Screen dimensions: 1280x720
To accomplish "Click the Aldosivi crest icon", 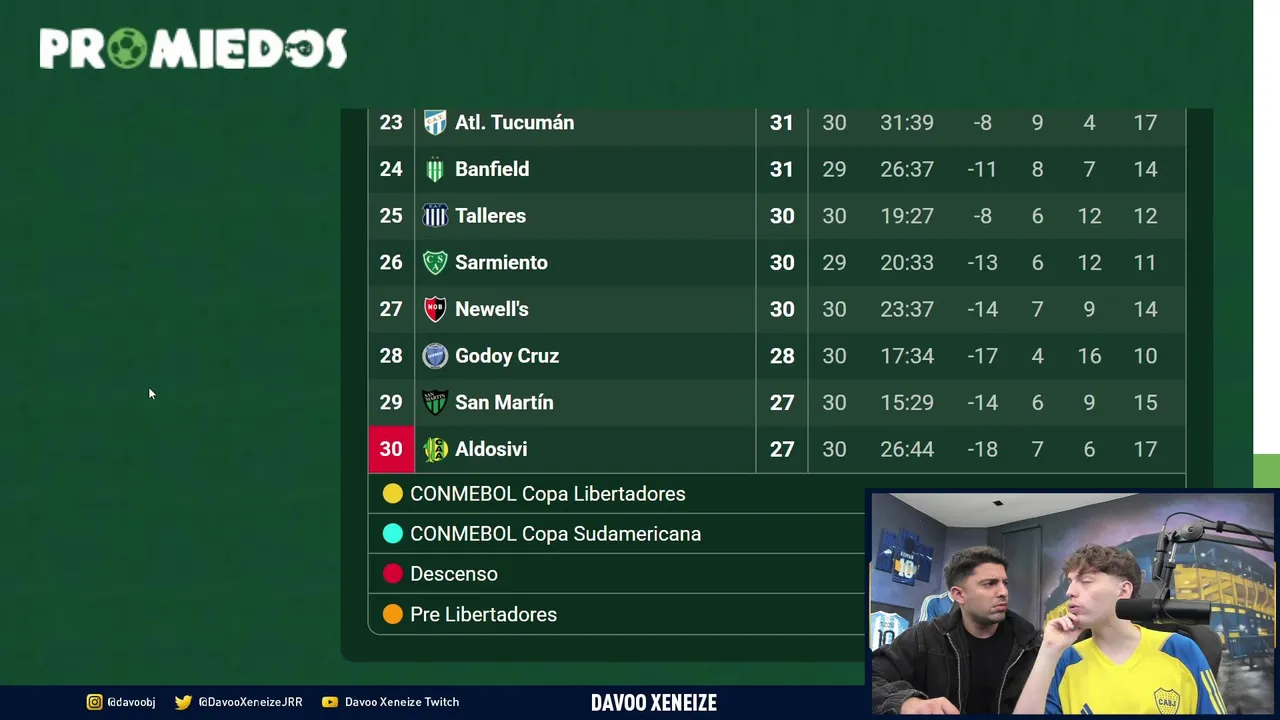I will pyautogui.click(x=435, y=450).
